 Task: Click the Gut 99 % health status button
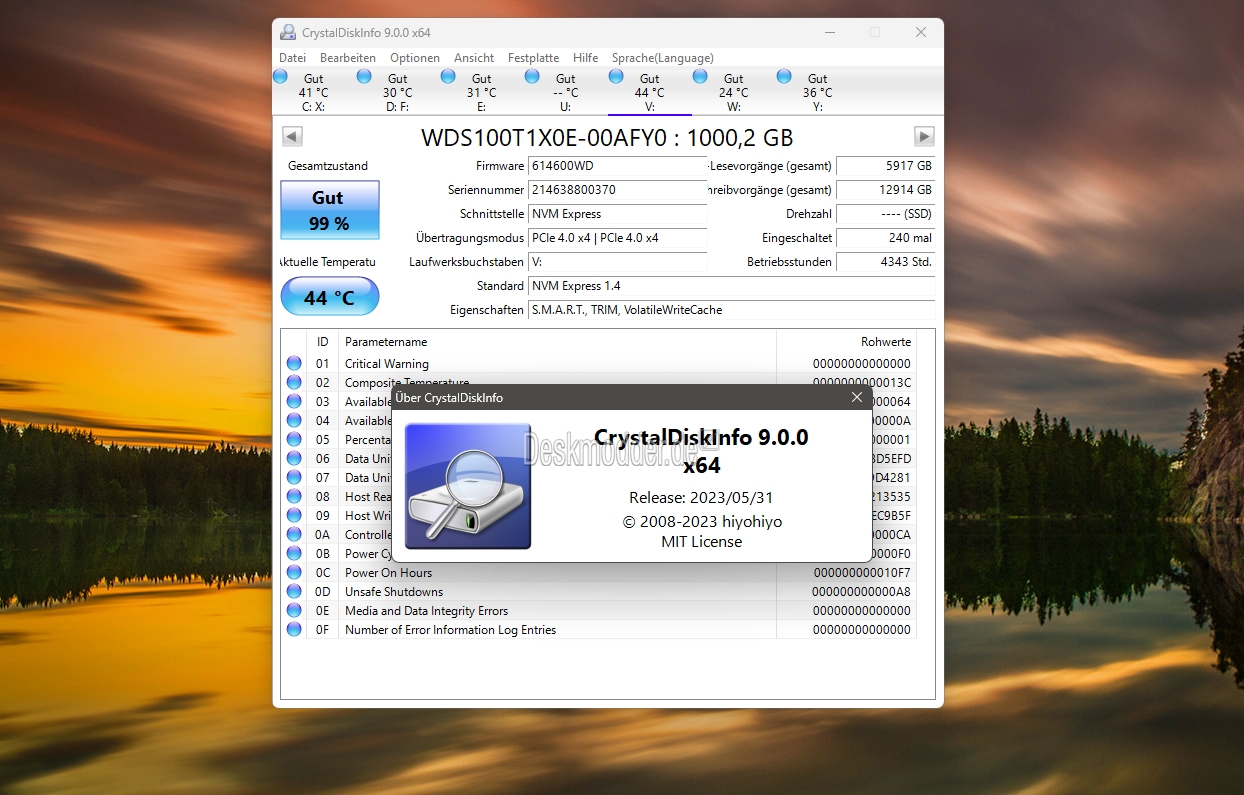click(330, 210)
